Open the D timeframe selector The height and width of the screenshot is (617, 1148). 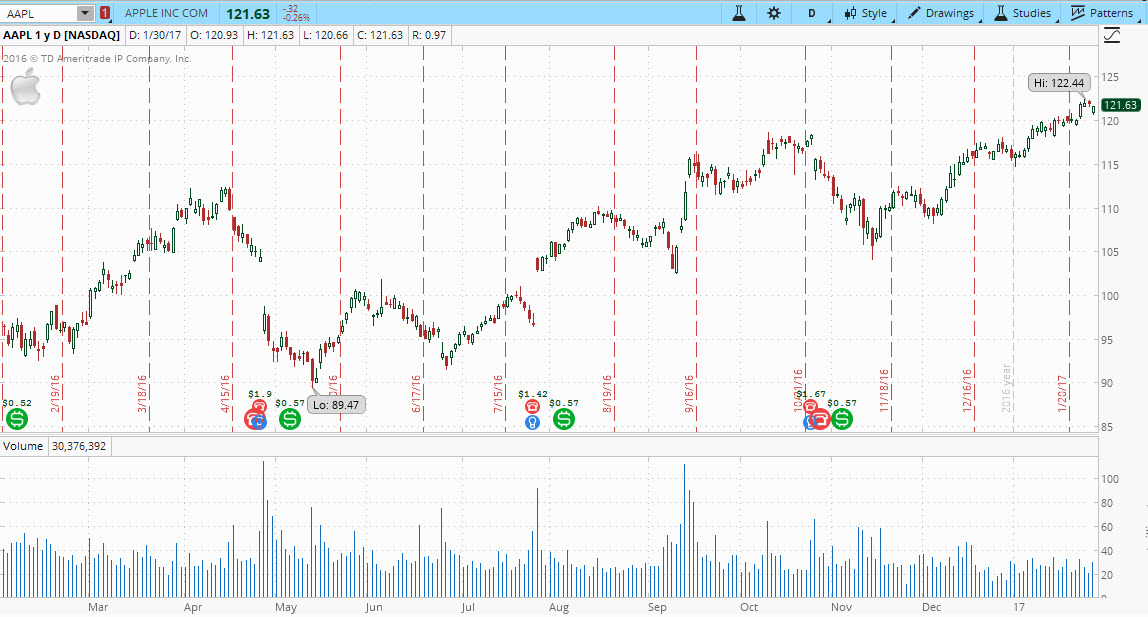(812, 13)
